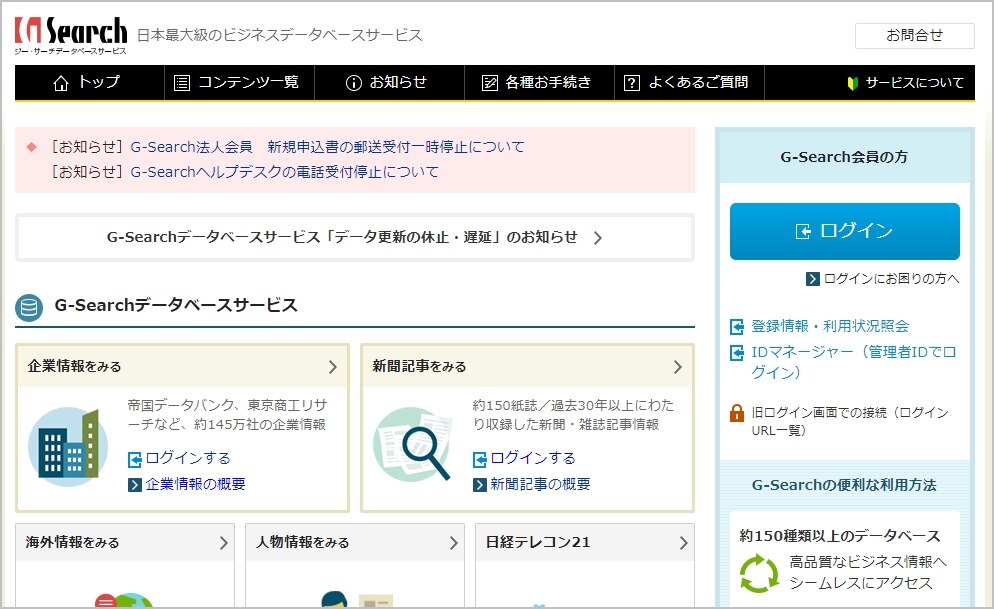Open the 新聞記事の概要 link
Screen dimensions: 994x609
[x=540, y=485]
